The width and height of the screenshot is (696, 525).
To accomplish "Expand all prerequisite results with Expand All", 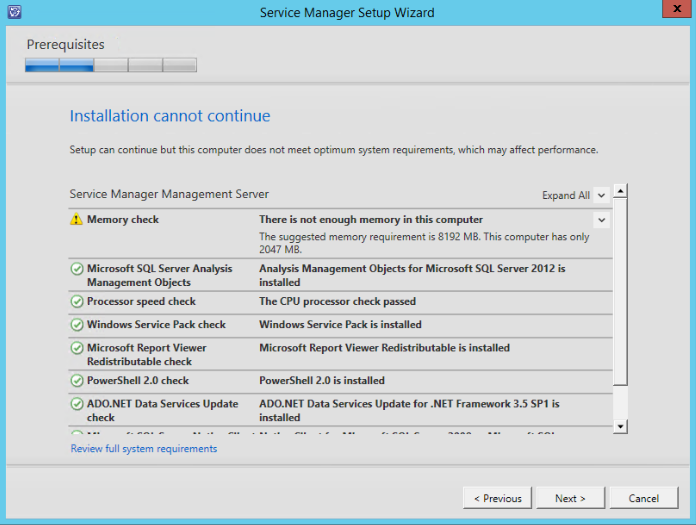I will click(574, 196).
